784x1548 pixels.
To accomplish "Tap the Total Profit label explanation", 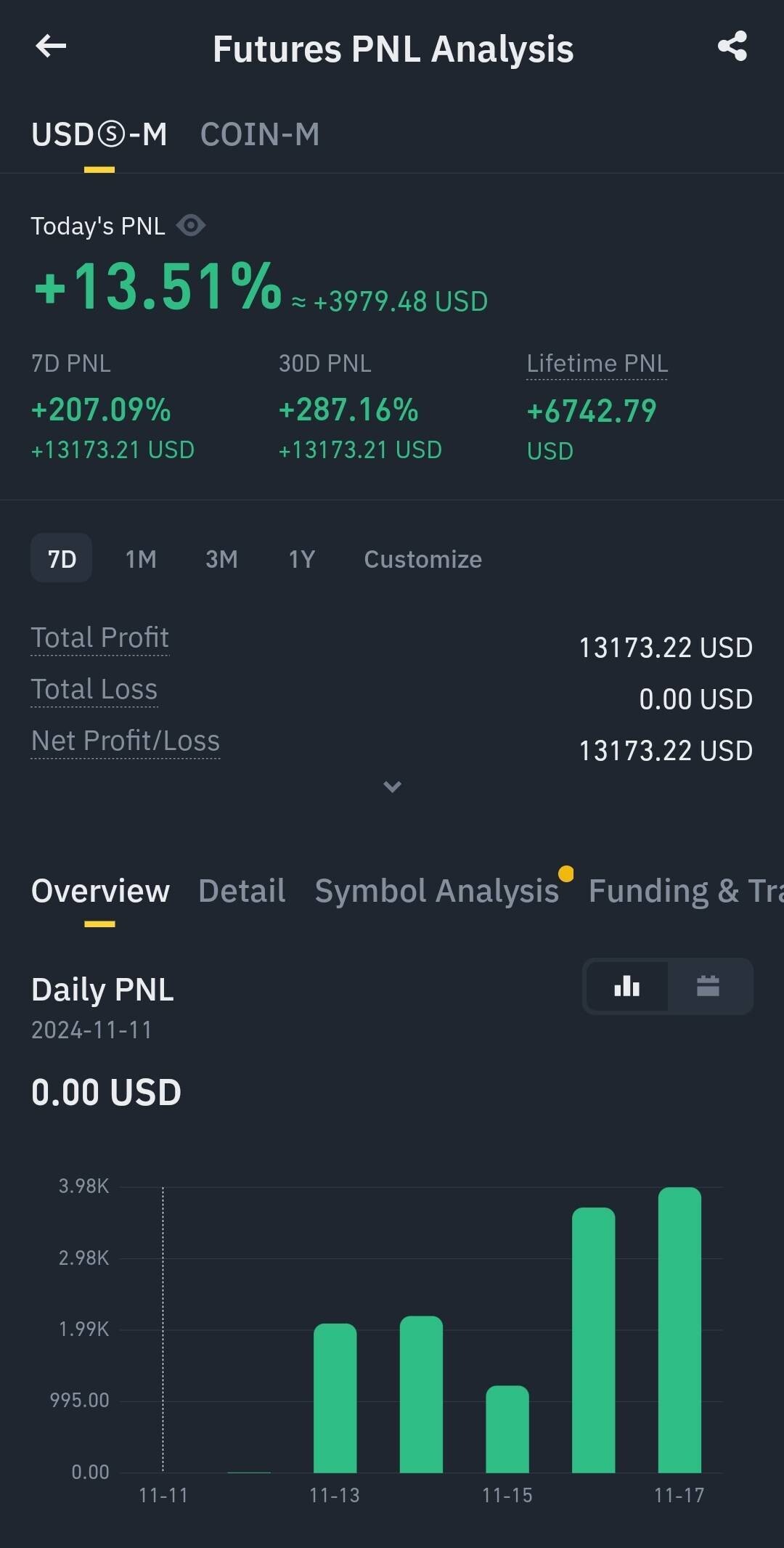I will (x=100, y=638).
